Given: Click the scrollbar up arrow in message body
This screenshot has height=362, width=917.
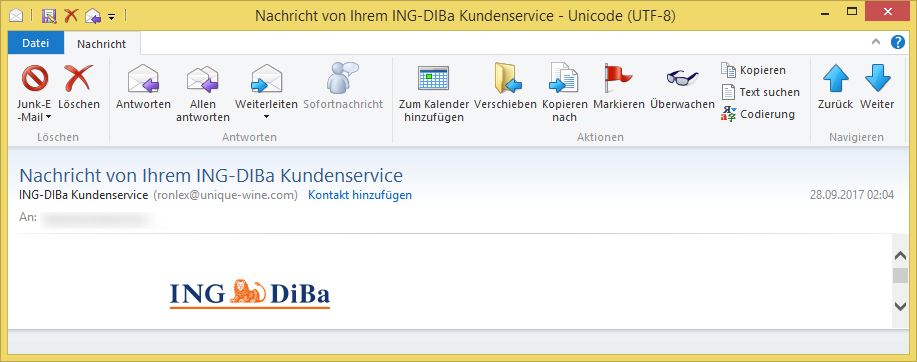Looking at the screenshot, I should [901, 256].
